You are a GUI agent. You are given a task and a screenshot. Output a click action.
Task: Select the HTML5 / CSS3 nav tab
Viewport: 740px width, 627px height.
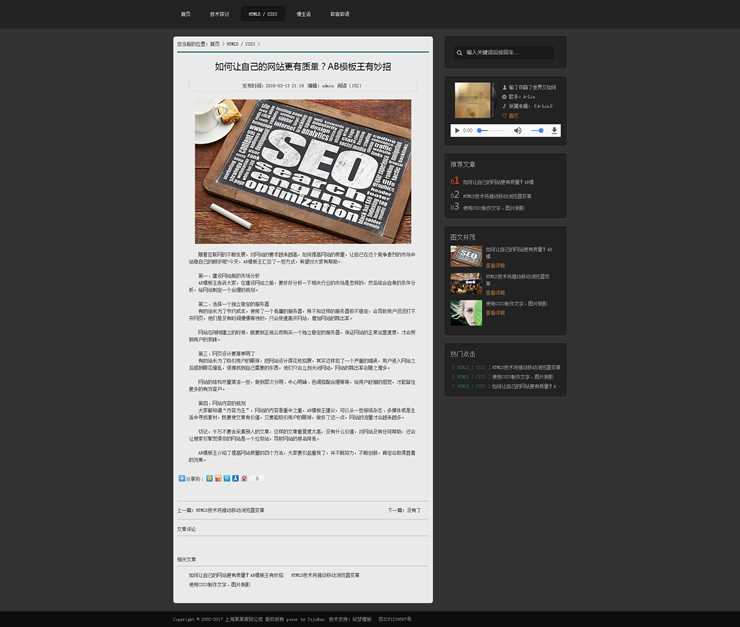(x=262, y=15)
